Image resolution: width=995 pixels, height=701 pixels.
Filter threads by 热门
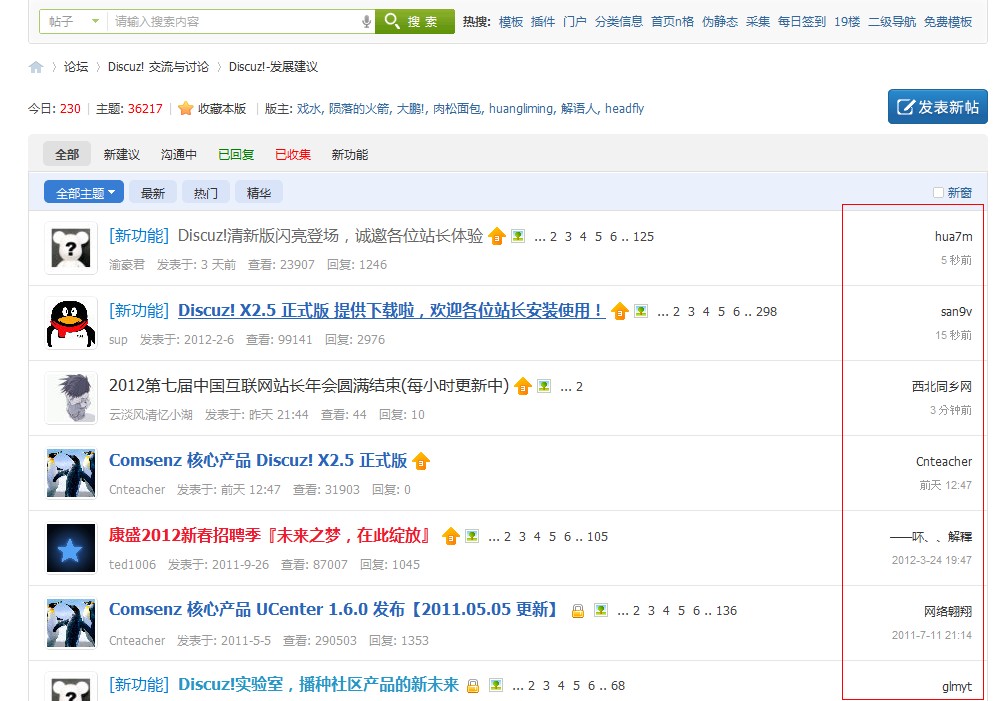[206, 192]
